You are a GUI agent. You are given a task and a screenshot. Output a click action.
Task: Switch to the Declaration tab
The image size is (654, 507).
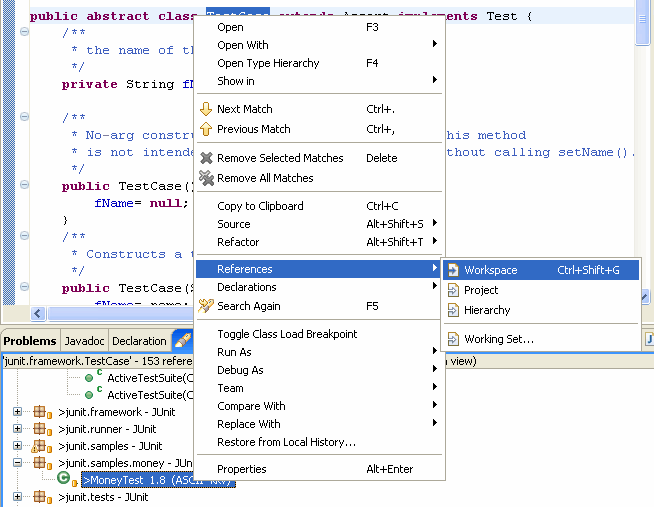coord(139,341)
